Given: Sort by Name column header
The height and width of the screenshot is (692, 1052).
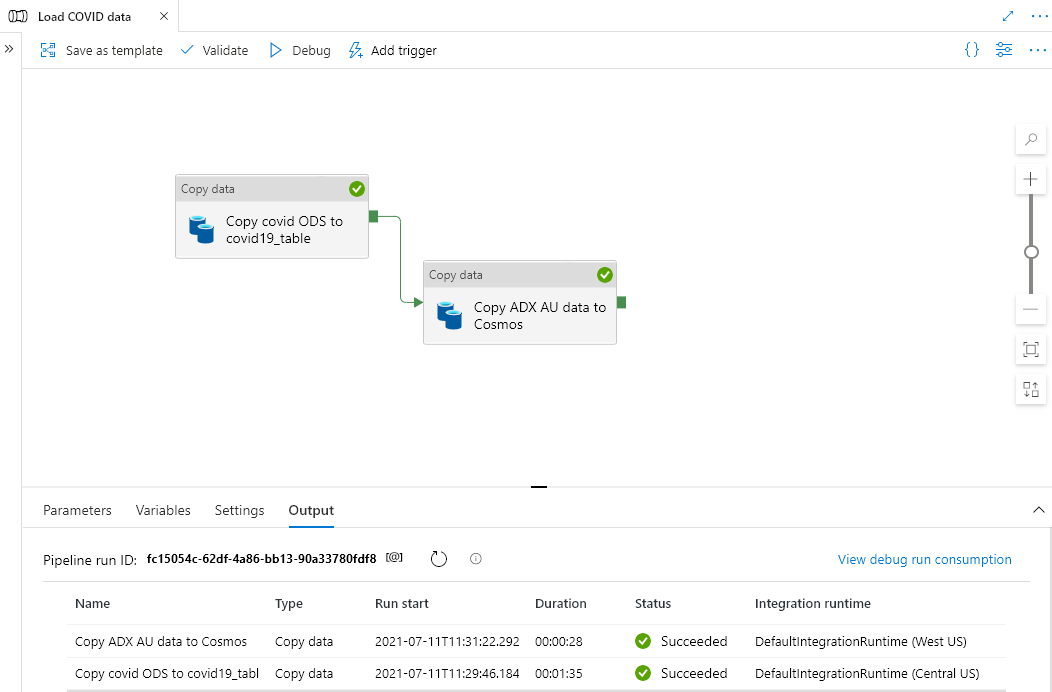Looking at the screenshot, I should (x=93, y=603).
